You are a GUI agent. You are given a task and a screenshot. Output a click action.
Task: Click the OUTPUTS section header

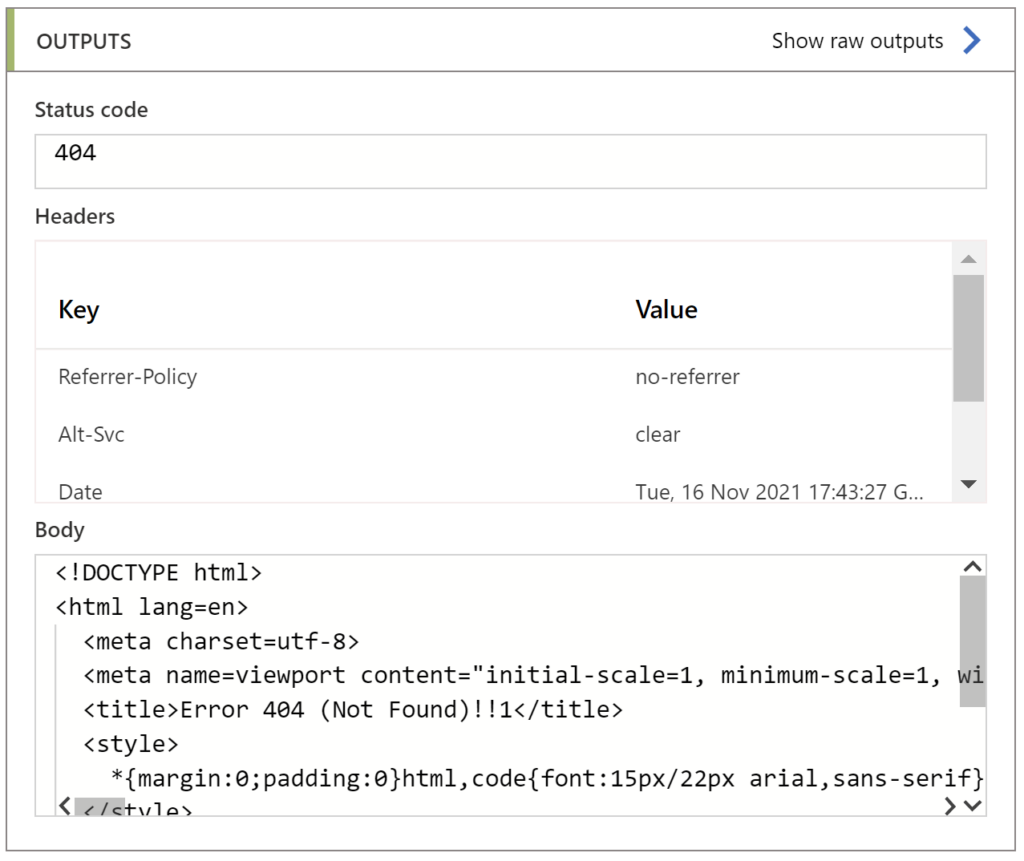(84, 42)
